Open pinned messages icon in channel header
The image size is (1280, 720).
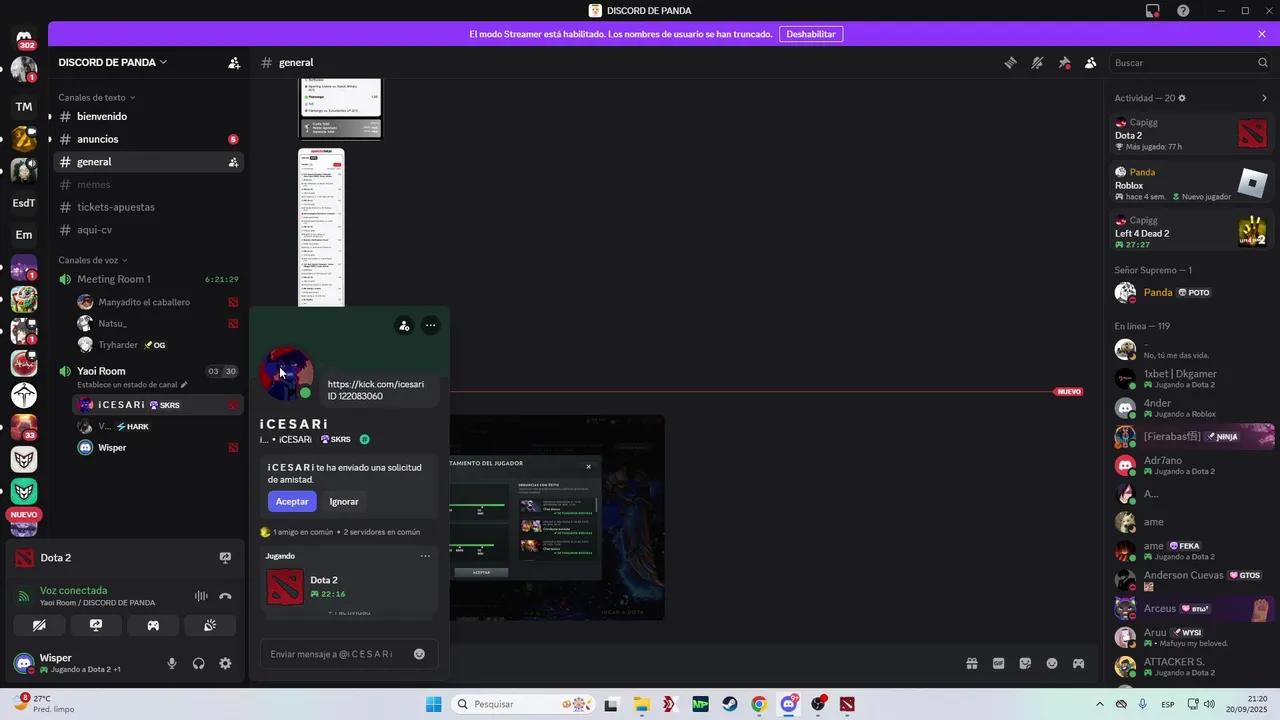1064,62
